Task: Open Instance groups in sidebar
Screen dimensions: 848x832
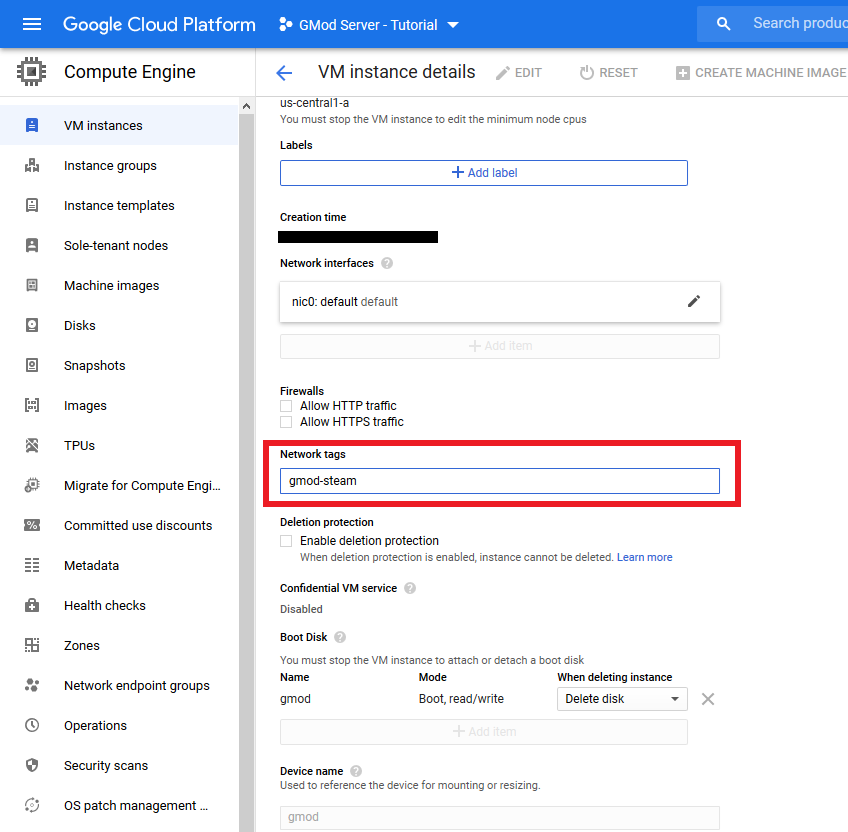Action: coord(119,166)
